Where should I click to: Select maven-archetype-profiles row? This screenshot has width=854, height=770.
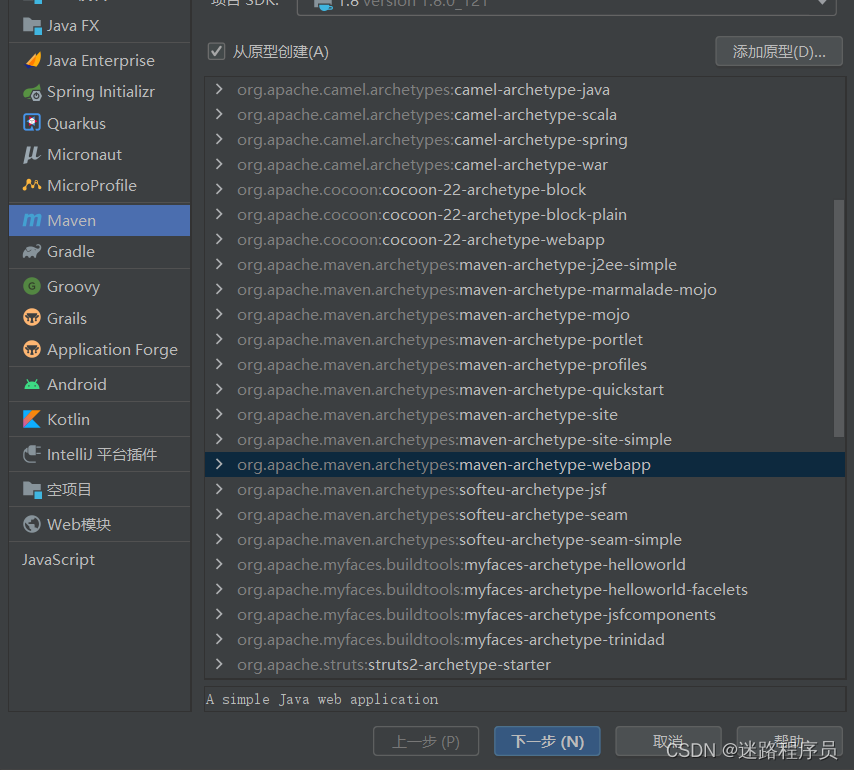[525, 365]
